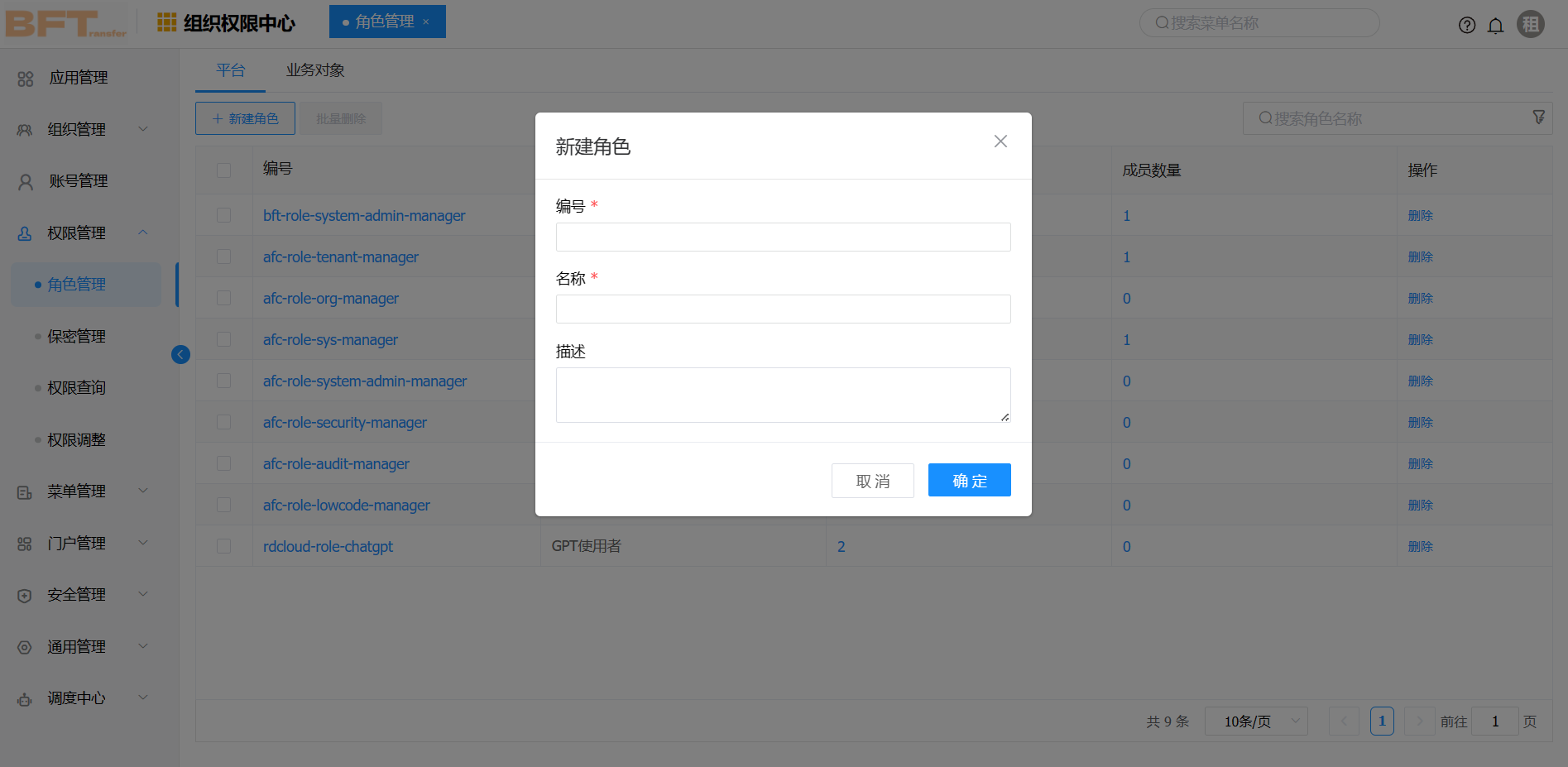This screenshot has height=767, width=1568.
Task: Select the 账号管理 user icon
Action: click(x=25, y=180)
